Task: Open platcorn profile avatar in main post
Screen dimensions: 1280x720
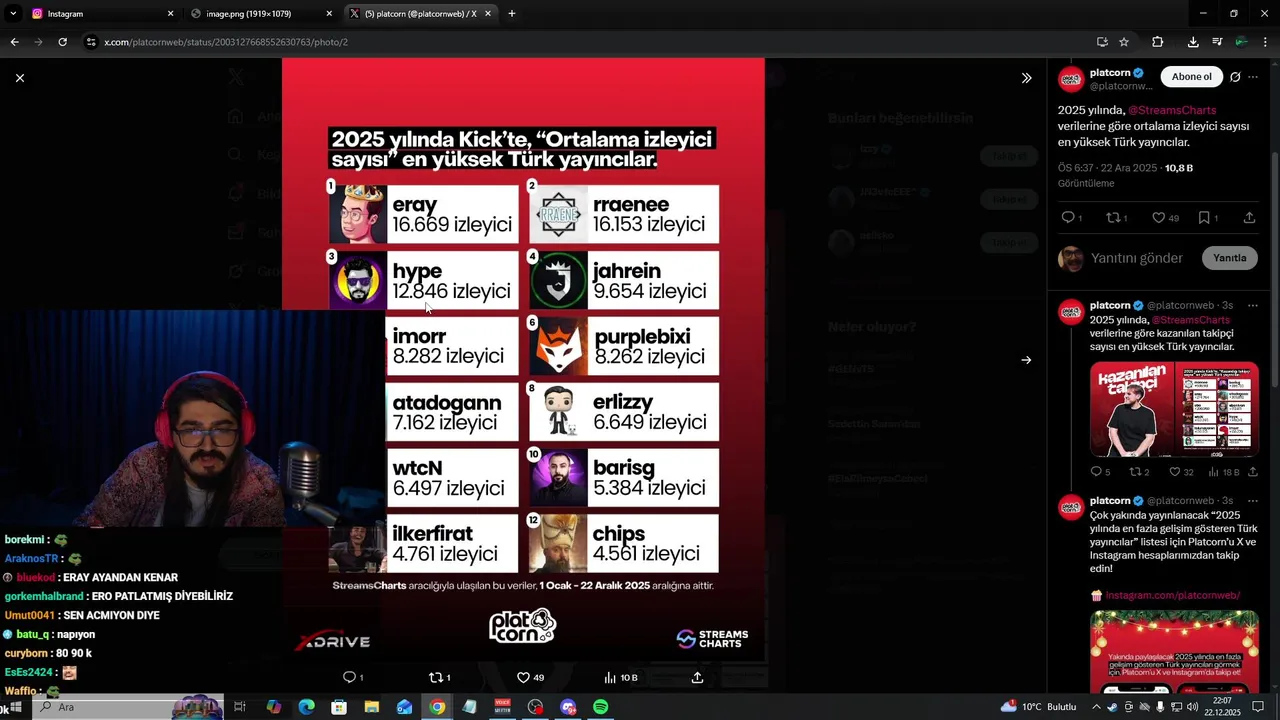Action: point(1071,80)
